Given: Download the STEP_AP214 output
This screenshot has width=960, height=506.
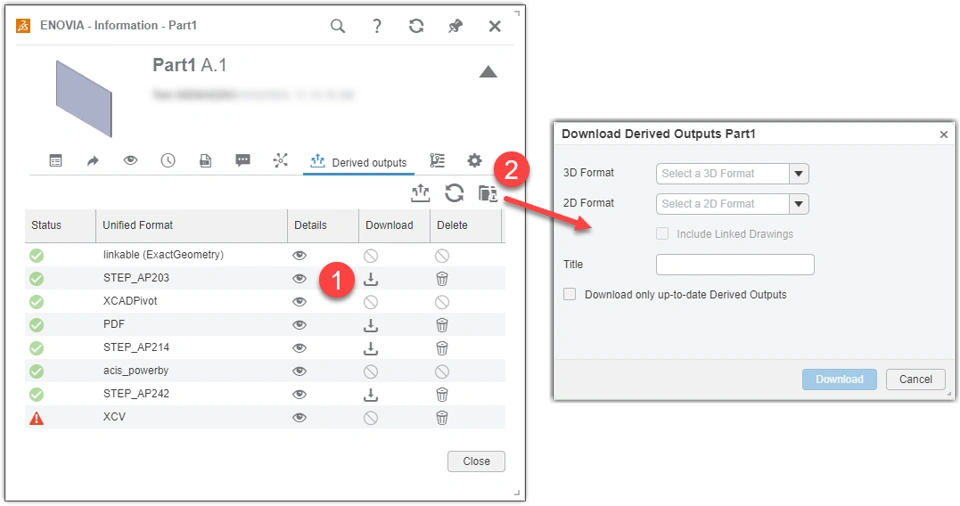Looking at the screenshot, I should 371,349.
